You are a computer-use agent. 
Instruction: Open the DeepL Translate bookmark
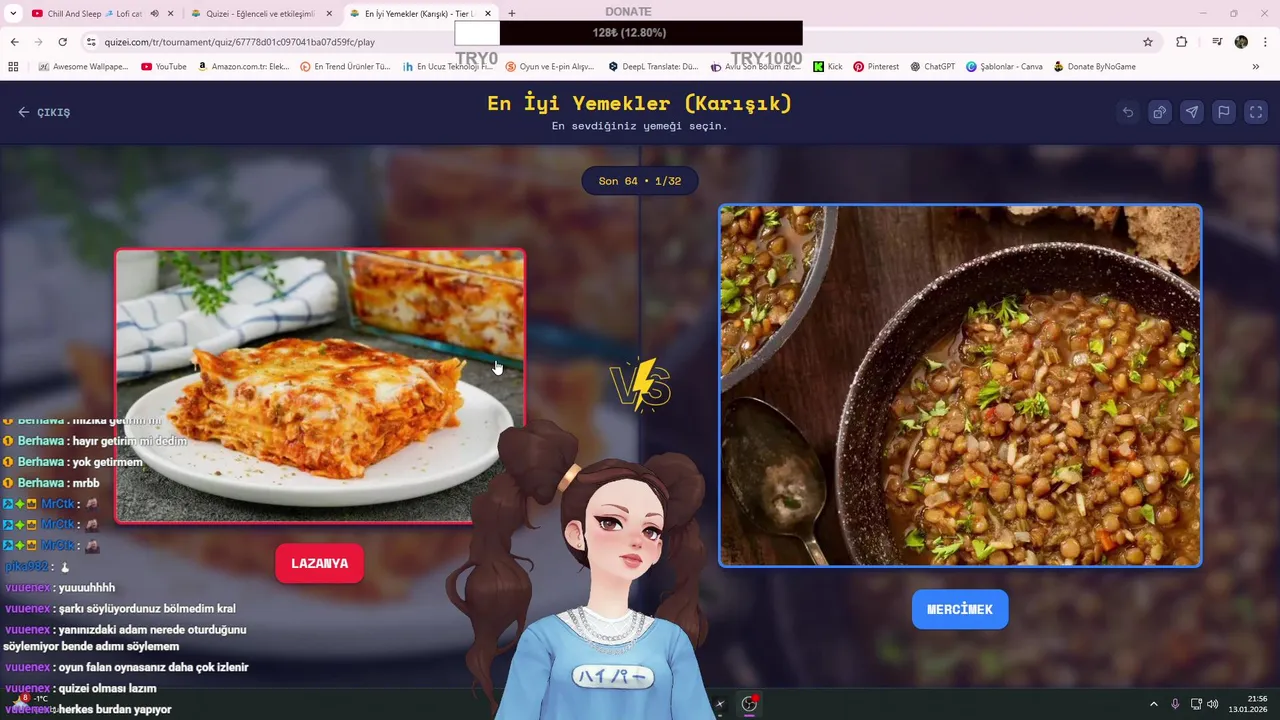pos(653,67)
